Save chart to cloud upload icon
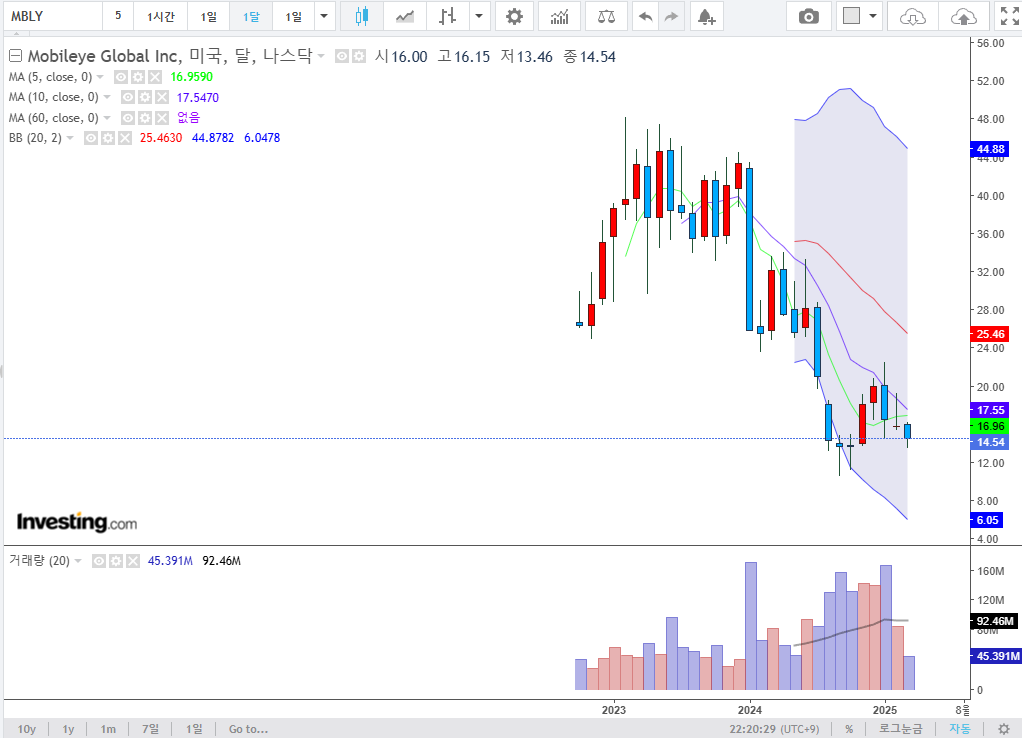 963,16
